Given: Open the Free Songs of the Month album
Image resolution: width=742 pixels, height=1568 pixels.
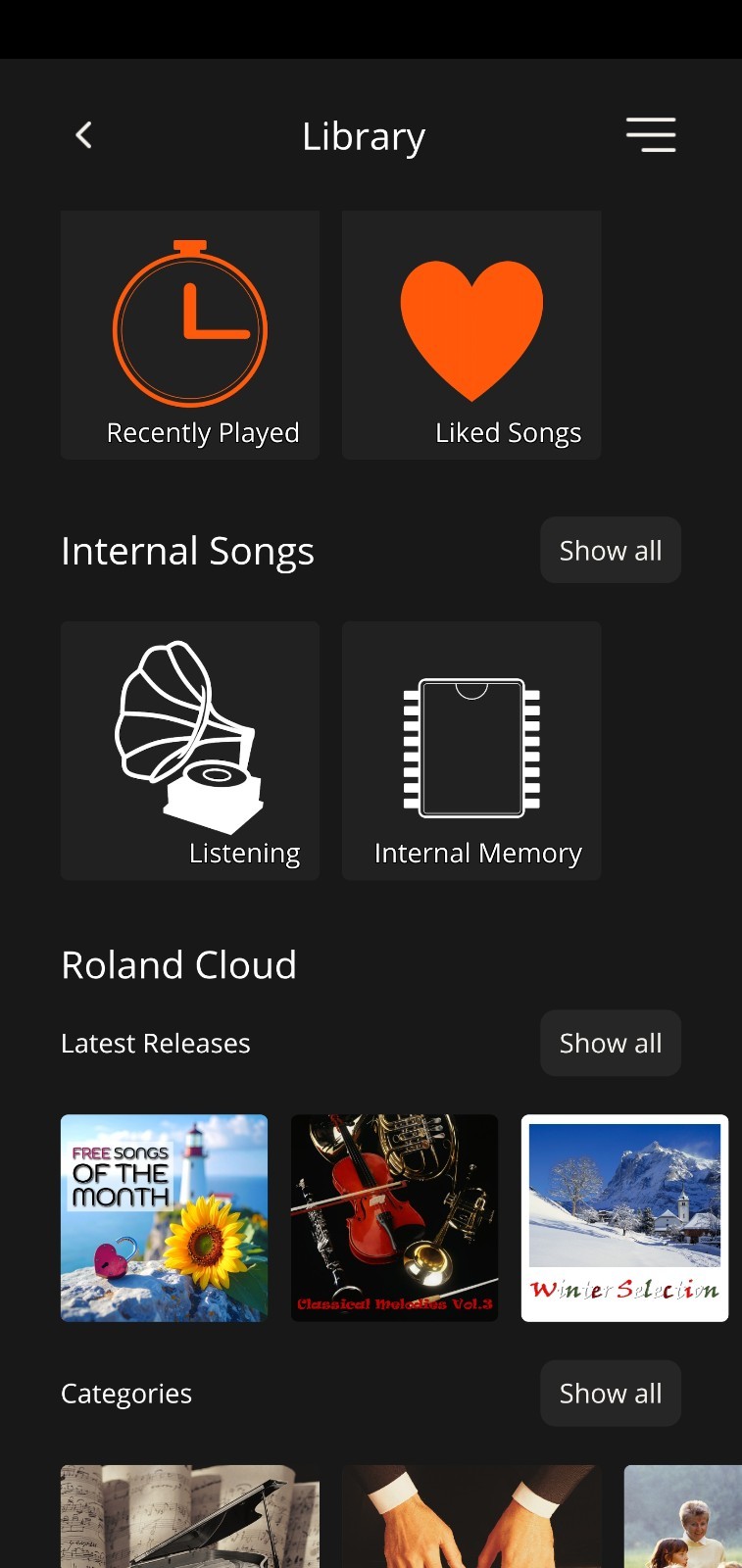Looking at the screenshot, I should click(164, 1218).
